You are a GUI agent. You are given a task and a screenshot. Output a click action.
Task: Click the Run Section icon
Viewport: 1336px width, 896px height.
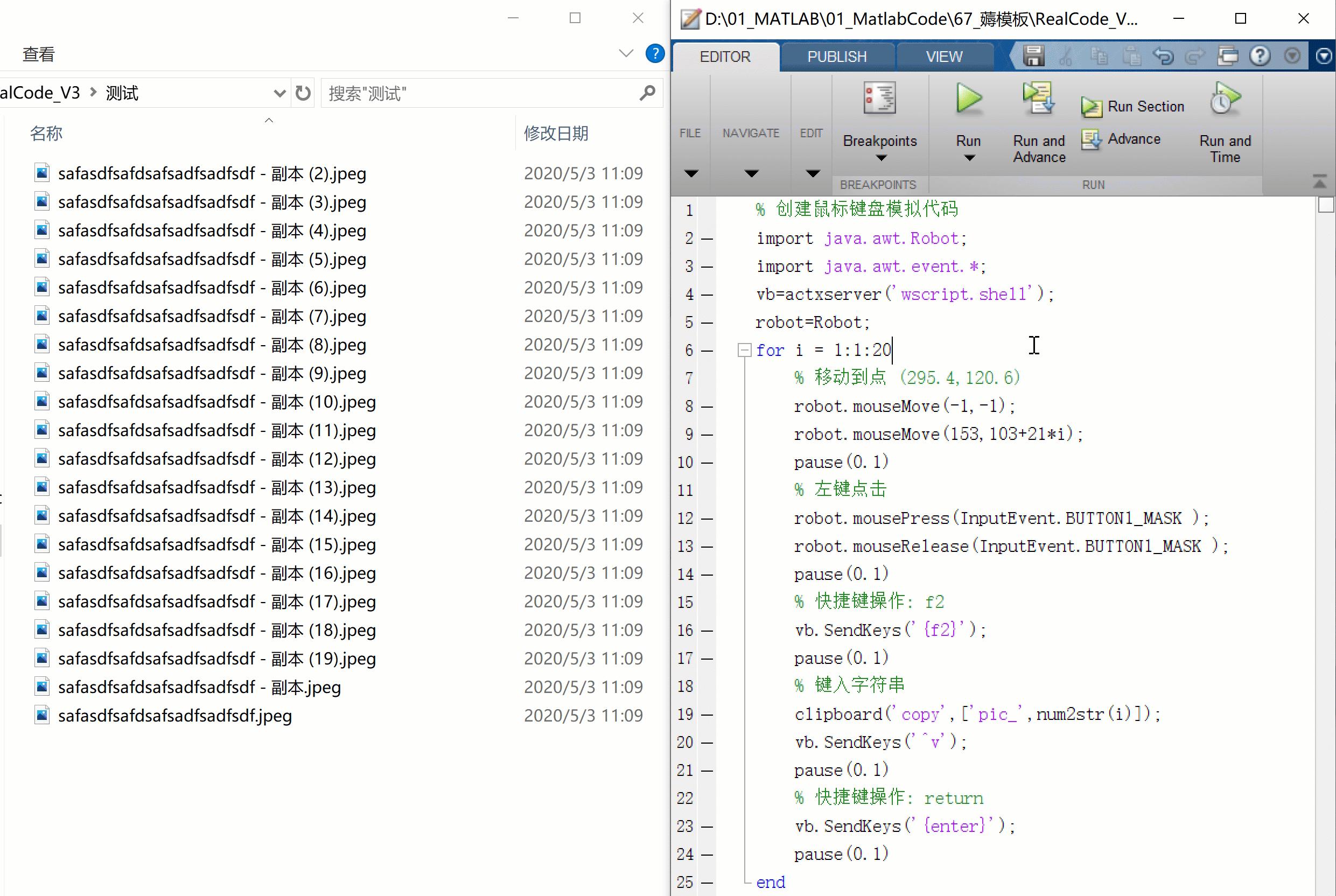[1092, 107]
